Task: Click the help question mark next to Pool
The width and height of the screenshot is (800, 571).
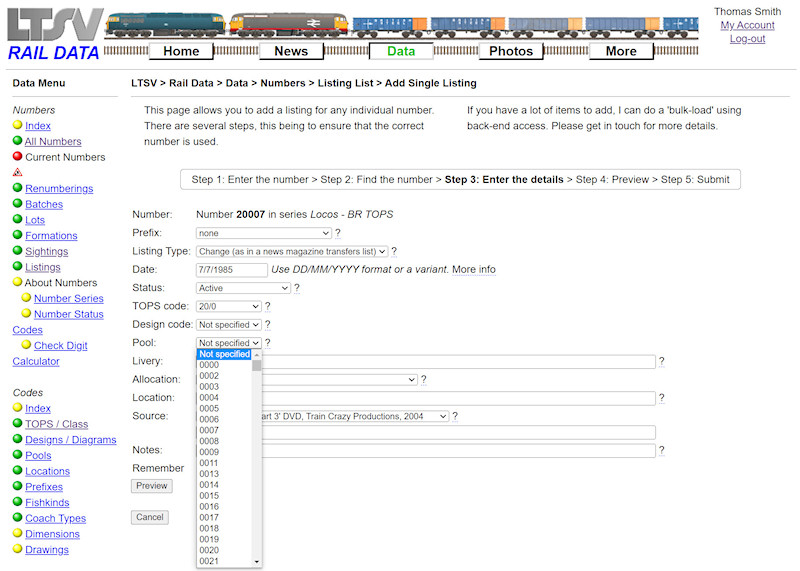Action: [268, 343]
